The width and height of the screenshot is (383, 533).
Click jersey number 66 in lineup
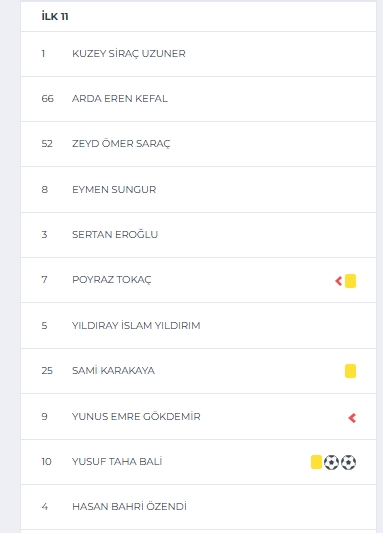[48, 99]
